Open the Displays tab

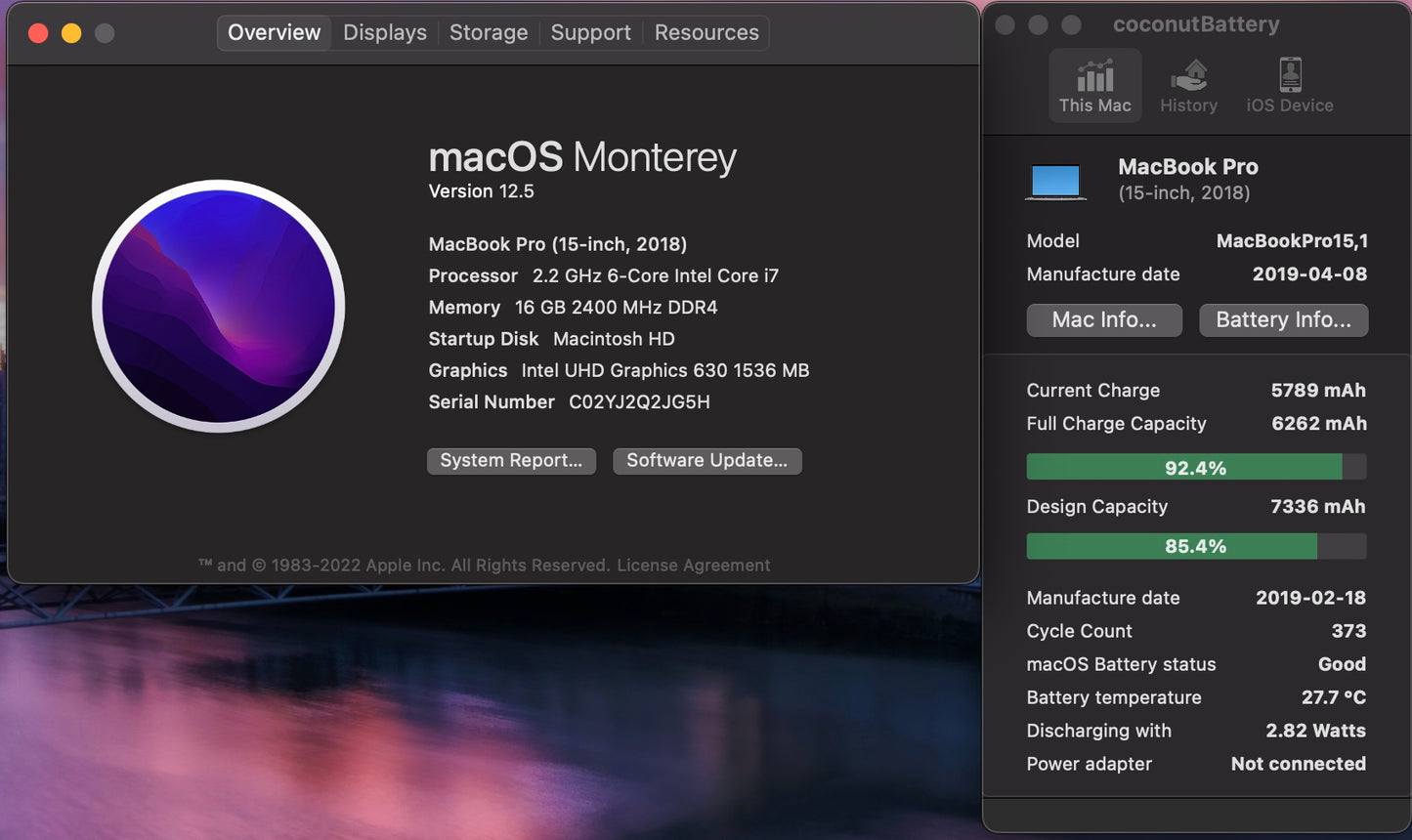[384, 32]
